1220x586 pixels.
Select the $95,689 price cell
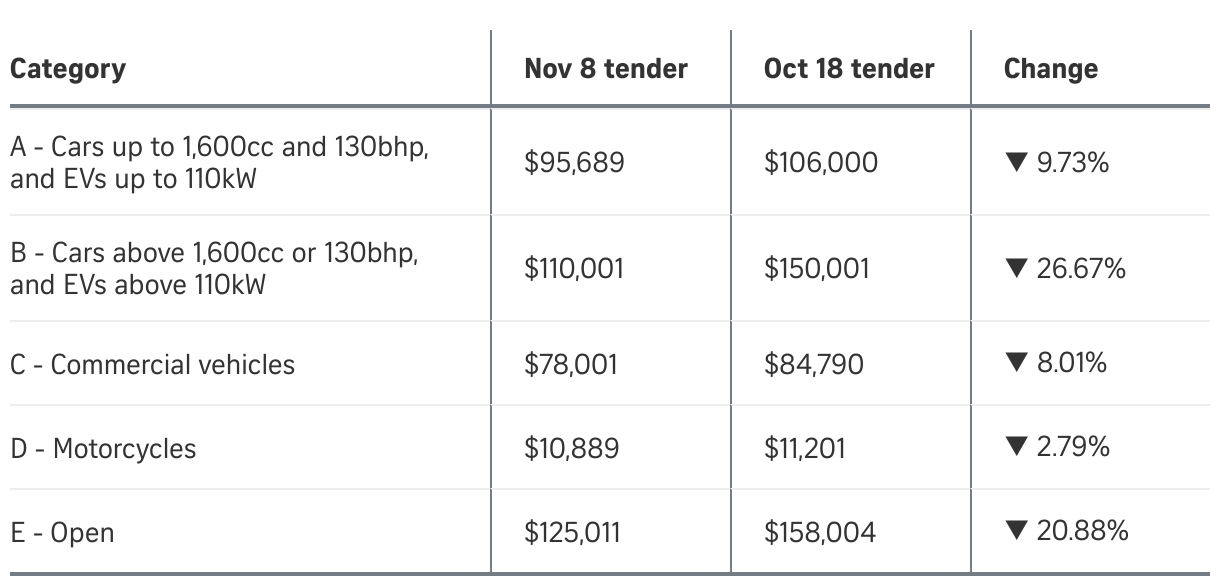coord(574,163)
